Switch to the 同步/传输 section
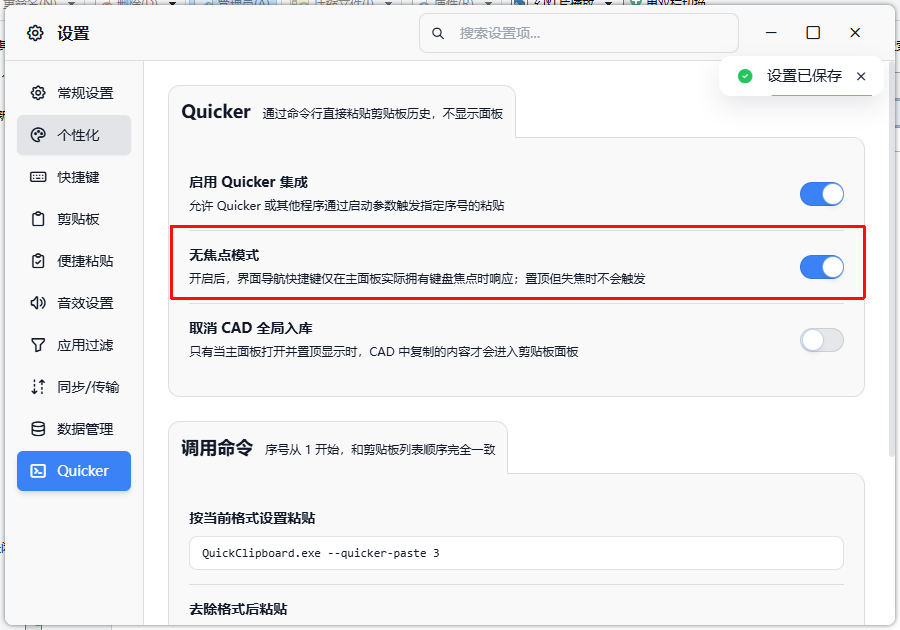 coord(74,387)
